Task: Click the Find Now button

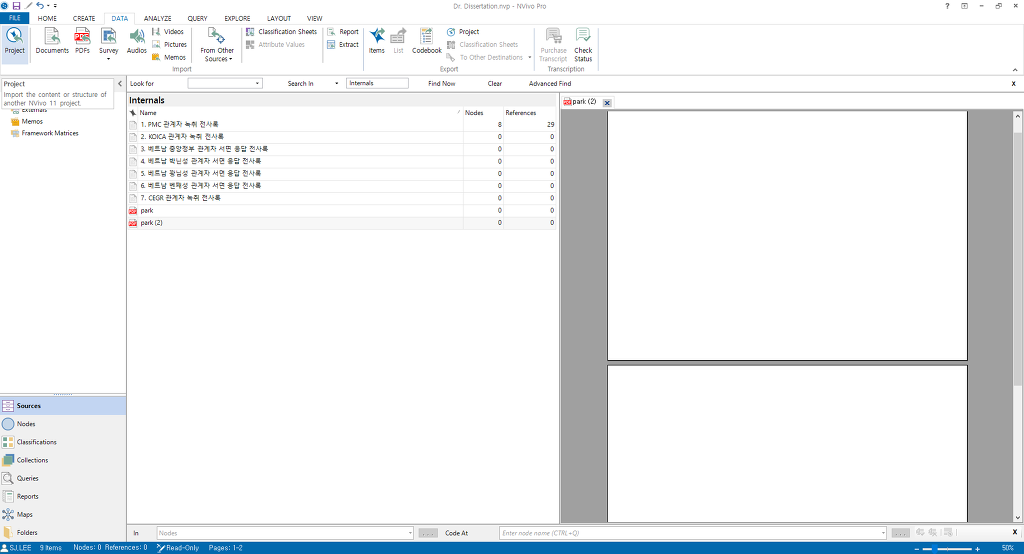Action: point(441,84)
